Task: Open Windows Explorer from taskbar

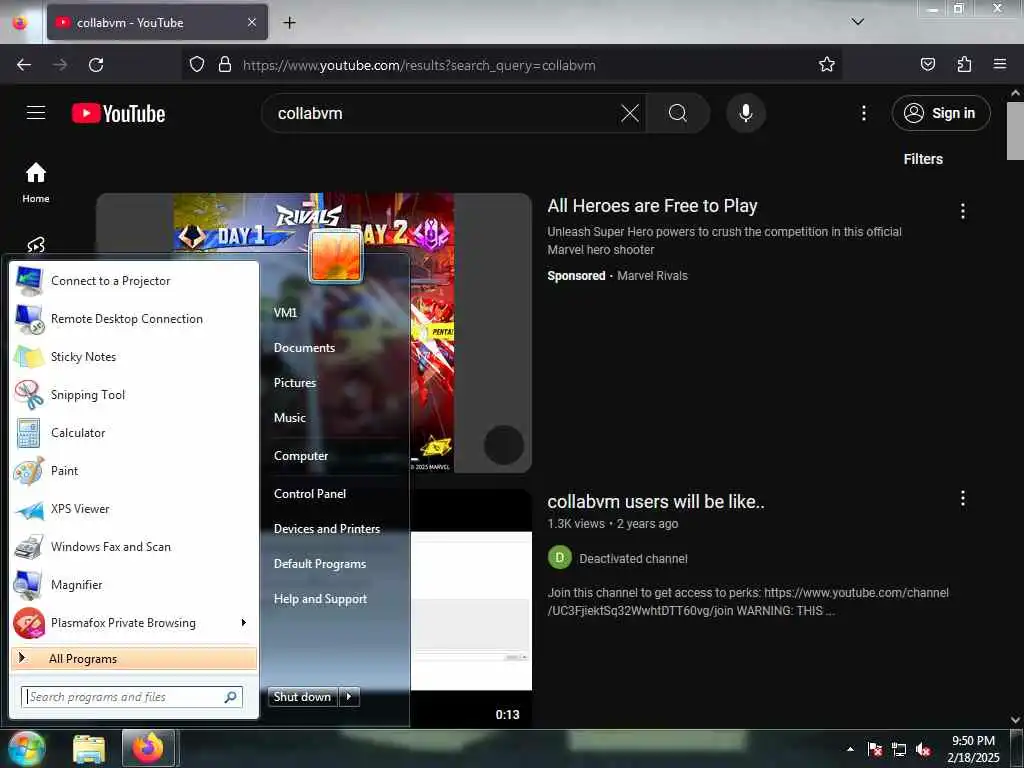Action: click(x=89, y=748)
